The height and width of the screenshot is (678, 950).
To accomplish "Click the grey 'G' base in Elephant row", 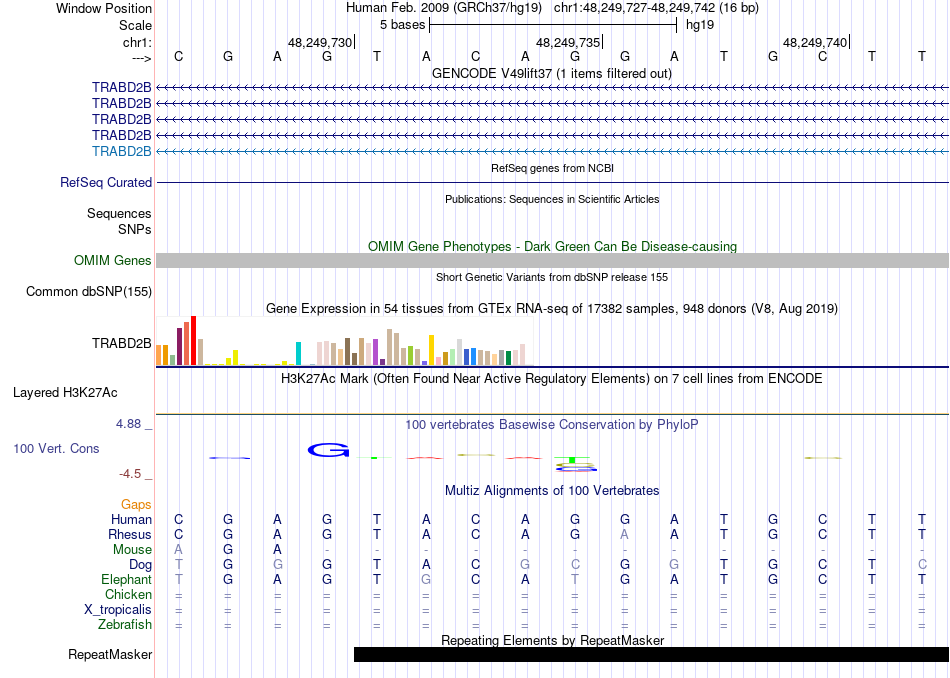I will [x=426, y=580].
